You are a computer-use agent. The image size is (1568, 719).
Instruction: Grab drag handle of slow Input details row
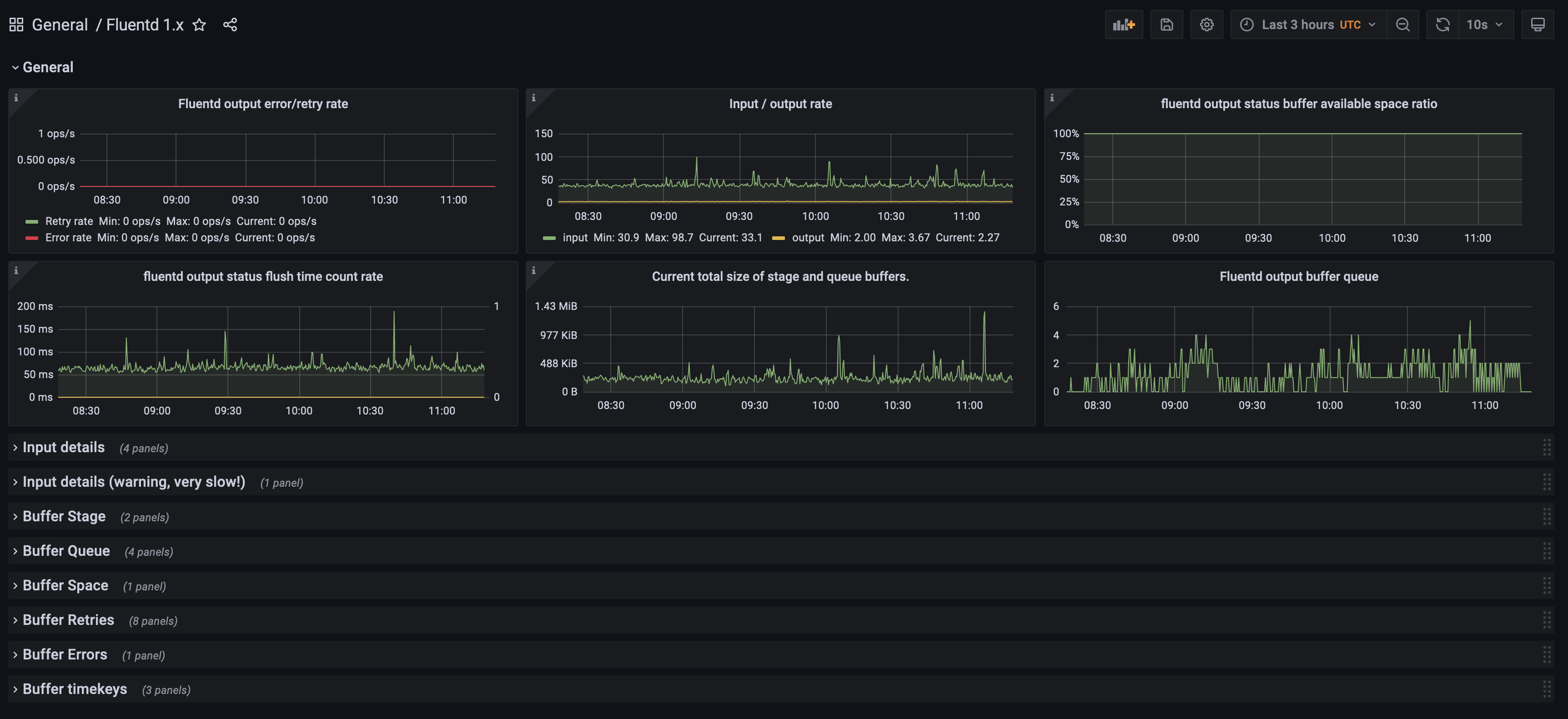coord(1546,482)
